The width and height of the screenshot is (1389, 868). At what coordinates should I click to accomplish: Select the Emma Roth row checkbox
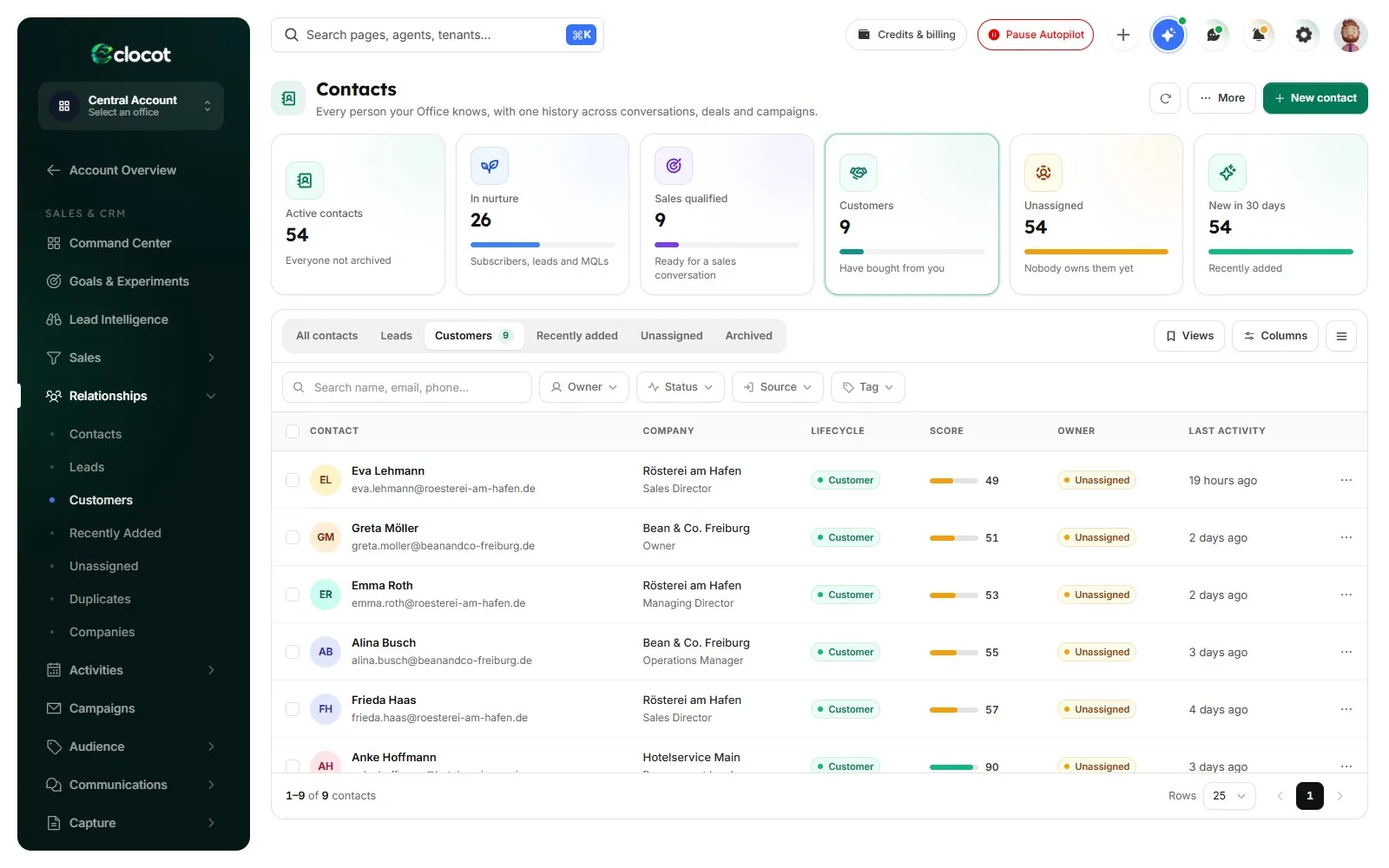pos(293,595)
